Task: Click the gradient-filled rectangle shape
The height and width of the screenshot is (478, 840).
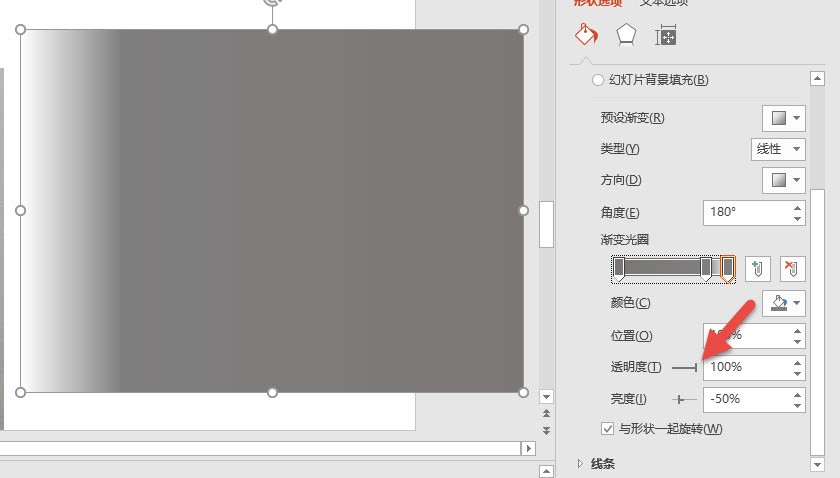Action: pyautogui.click(x=272, y=211)
